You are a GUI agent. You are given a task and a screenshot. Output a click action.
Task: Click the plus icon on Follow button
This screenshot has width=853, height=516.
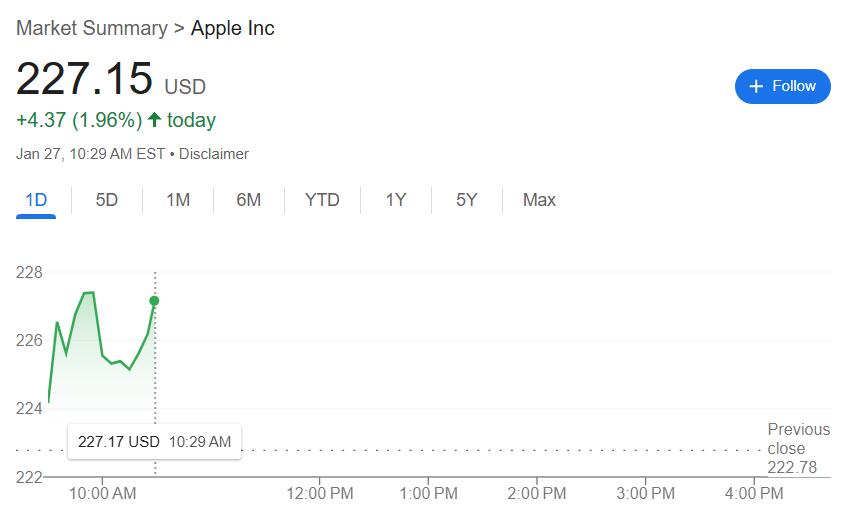tap(756, 86)
